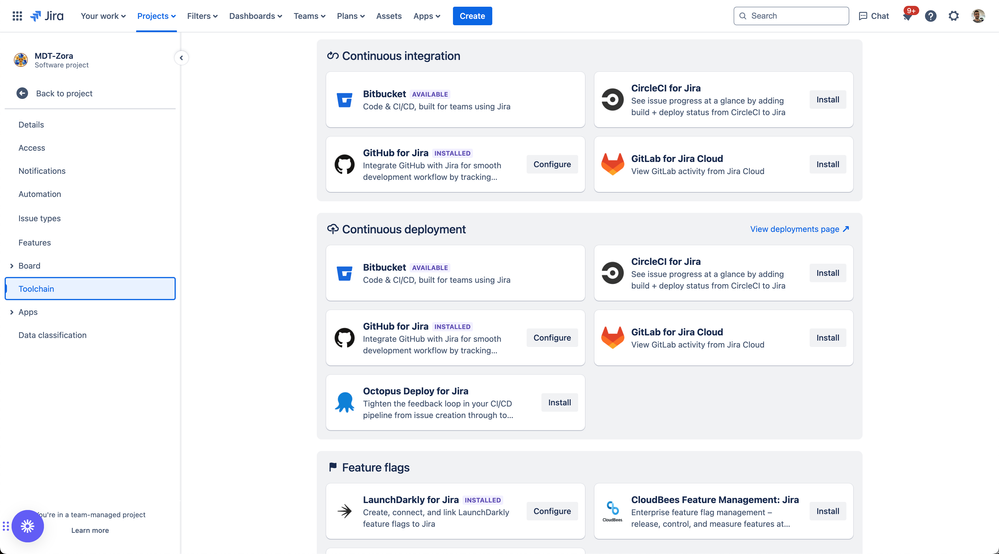The image size is (999, 554).
Task: Open the help question mark icon
Action: pyautogui.click(x=931, y=16)
